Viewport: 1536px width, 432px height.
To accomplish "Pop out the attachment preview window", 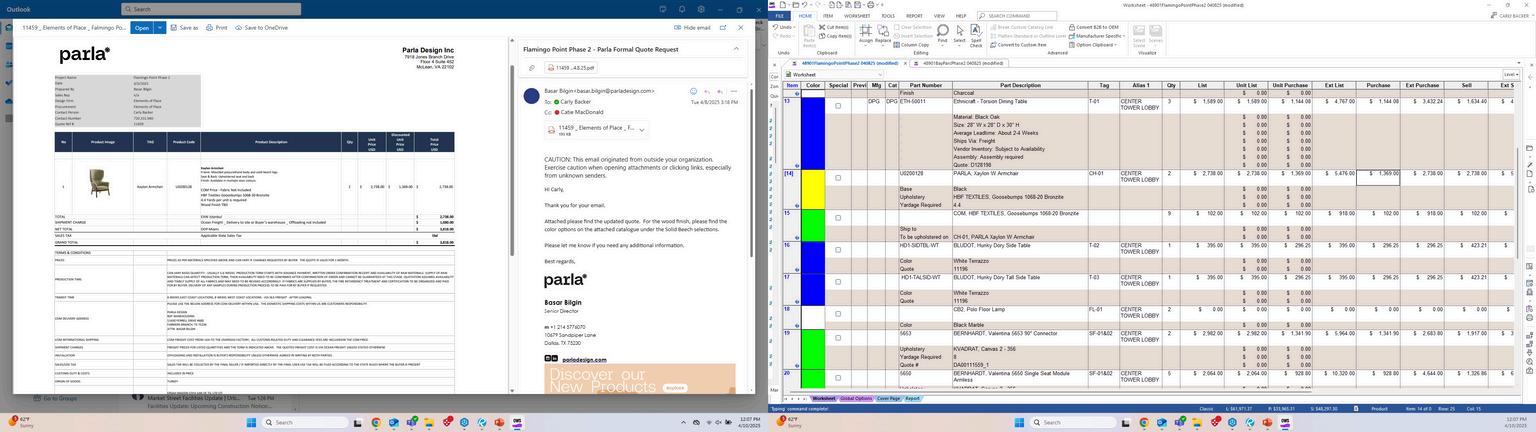I will (723, 28).
